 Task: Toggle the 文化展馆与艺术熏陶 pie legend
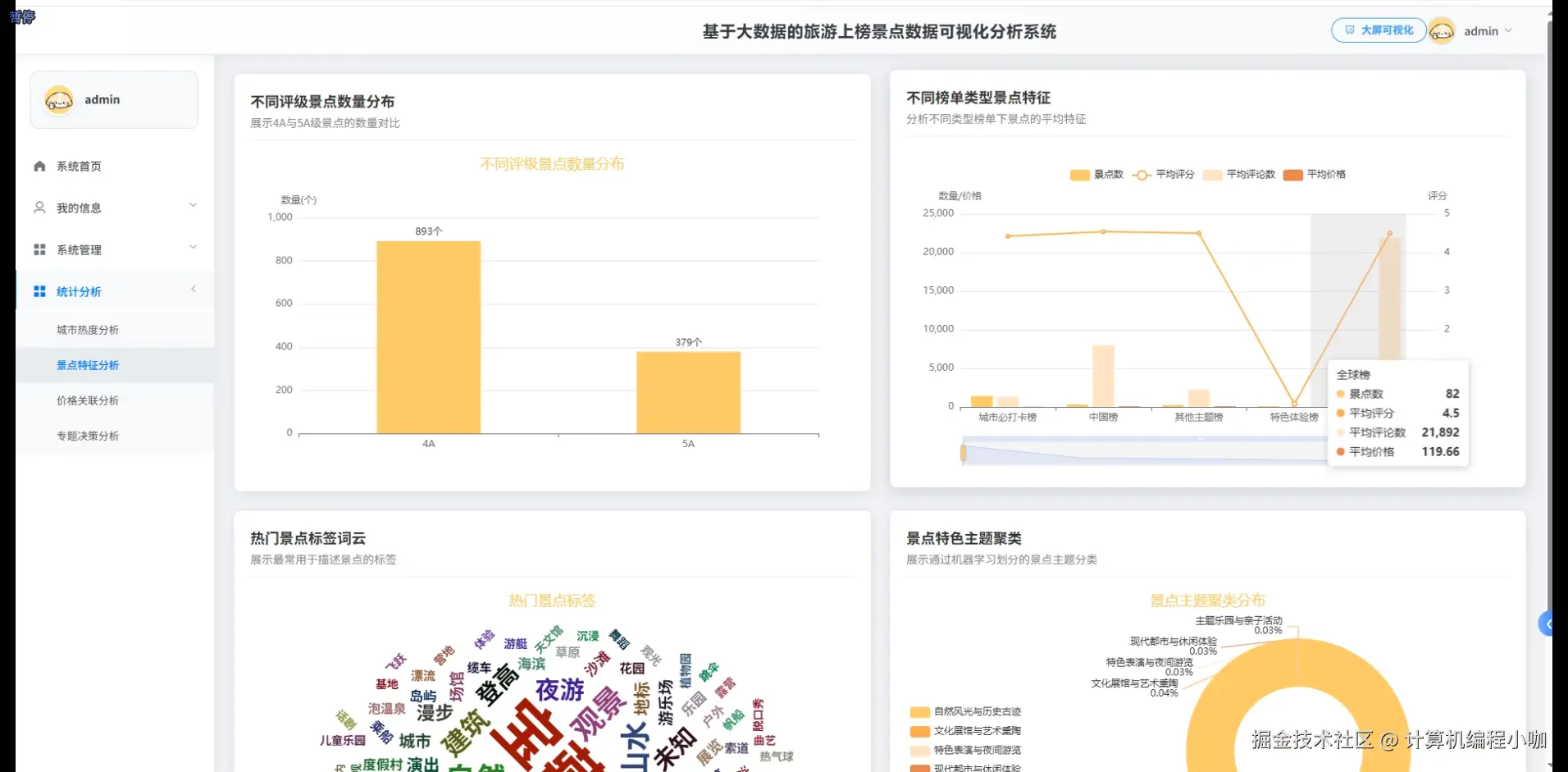[966, 731]
